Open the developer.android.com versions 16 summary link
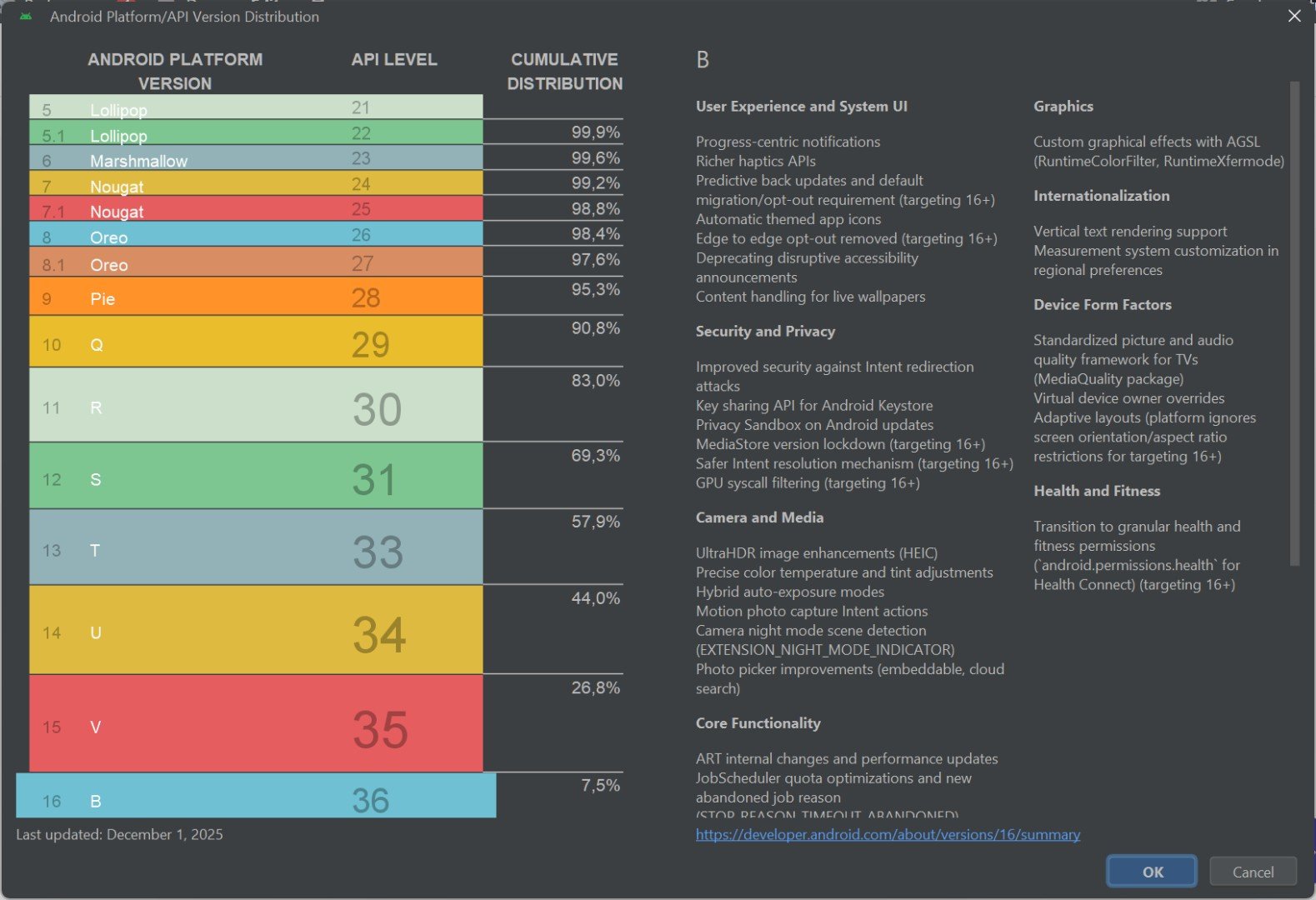 pos(888,834)
